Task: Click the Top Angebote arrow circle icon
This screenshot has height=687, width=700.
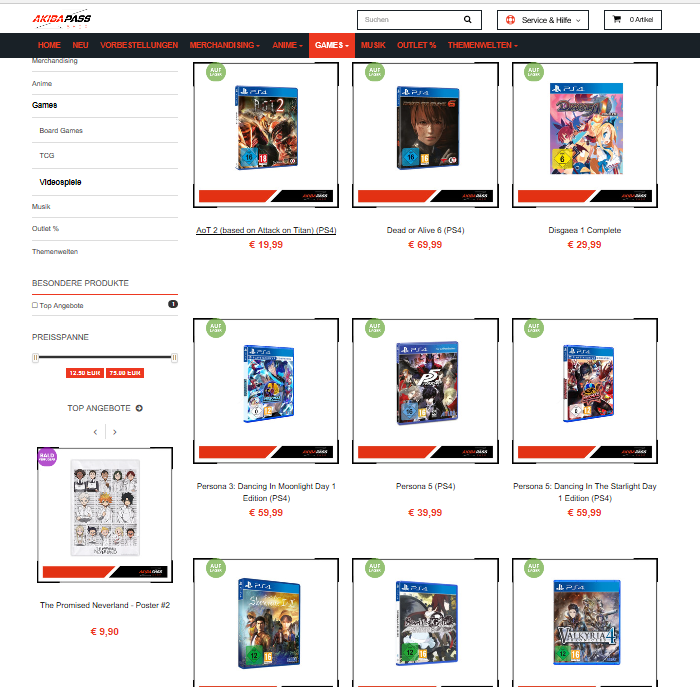Action: 139,408
